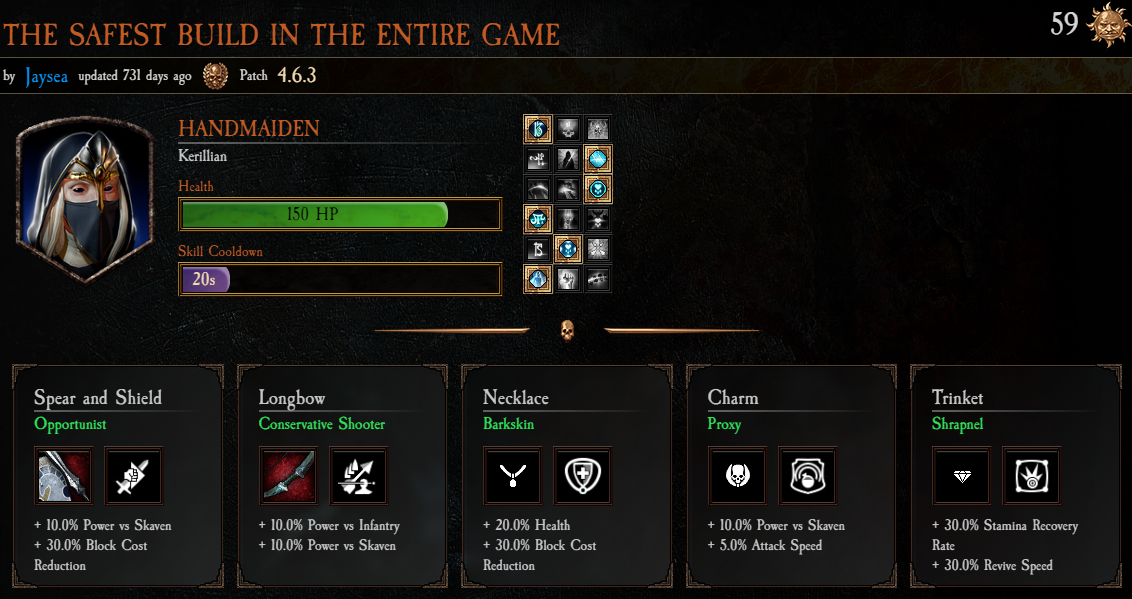Click the sun-face rating icon beside 59
The width and height of the screenshot is (1132, 599).
click(1108, 25)
